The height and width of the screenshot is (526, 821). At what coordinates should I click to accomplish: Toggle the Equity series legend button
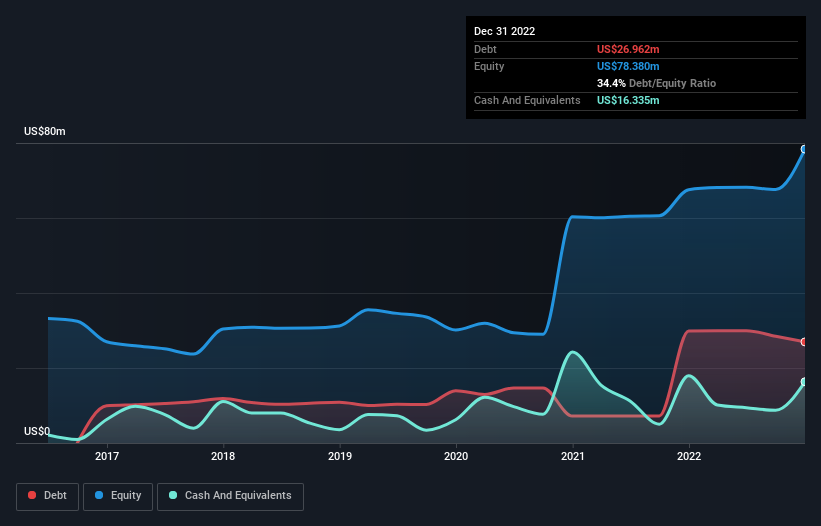tap(118, 496)
